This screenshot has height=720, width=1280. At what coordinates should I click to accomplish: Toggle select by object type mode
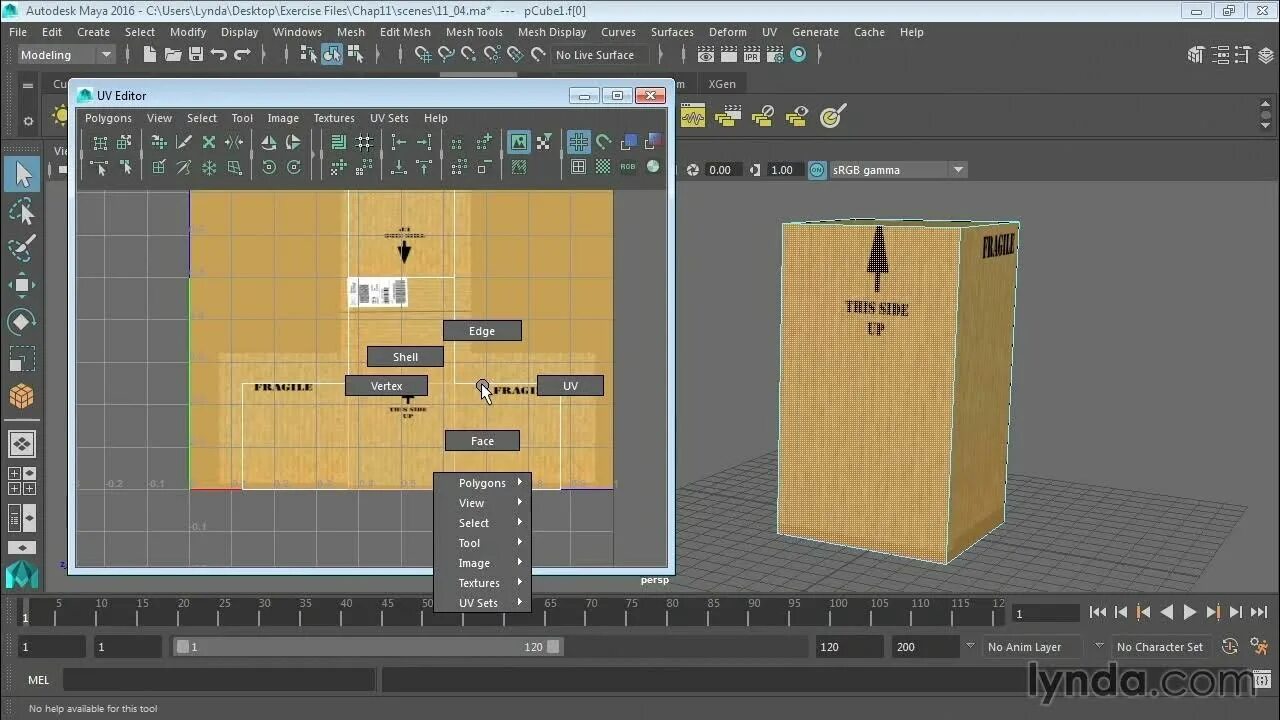tap(332, 55)
